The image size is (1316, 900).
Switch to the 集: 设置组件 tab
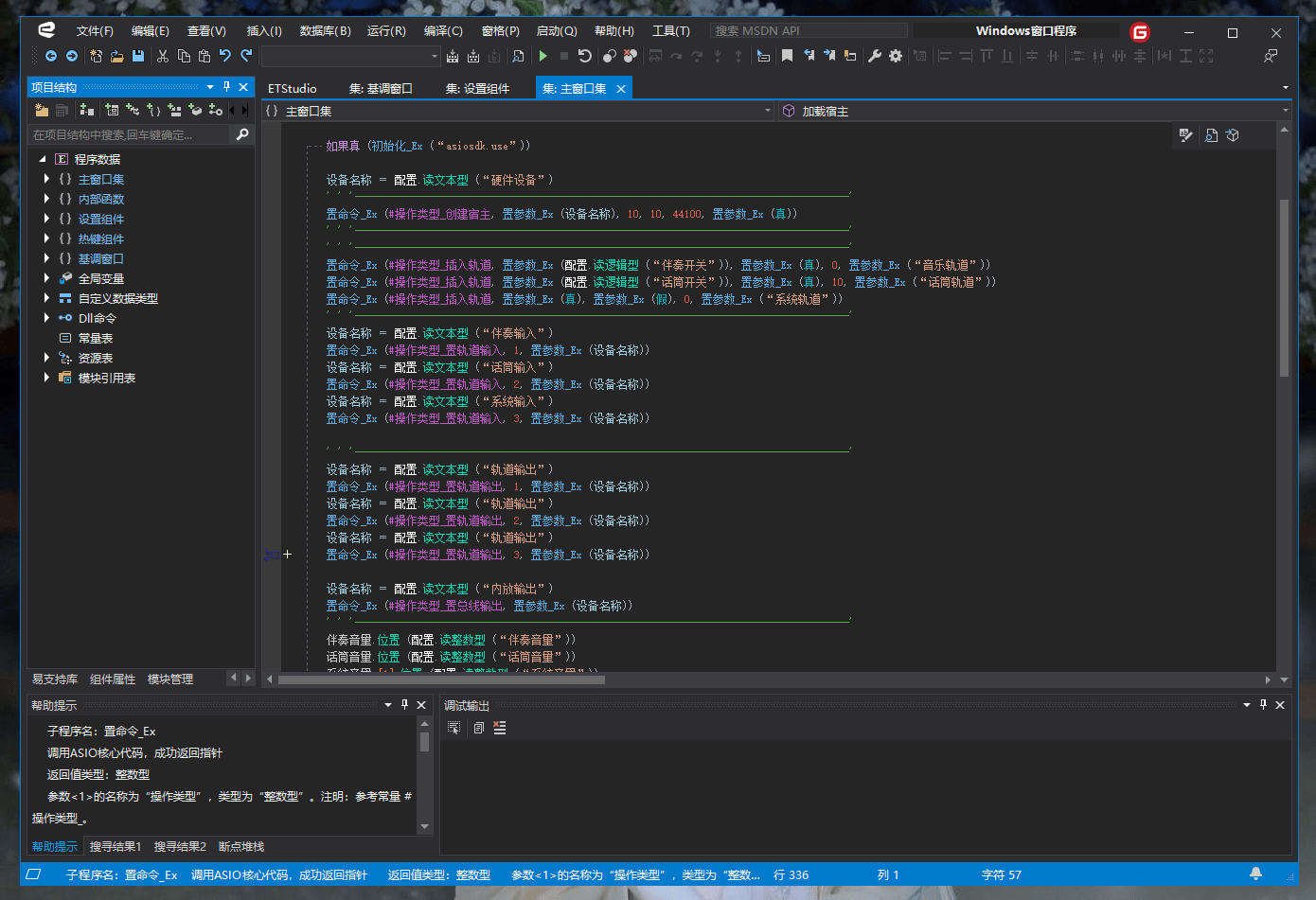pos(477,88)
